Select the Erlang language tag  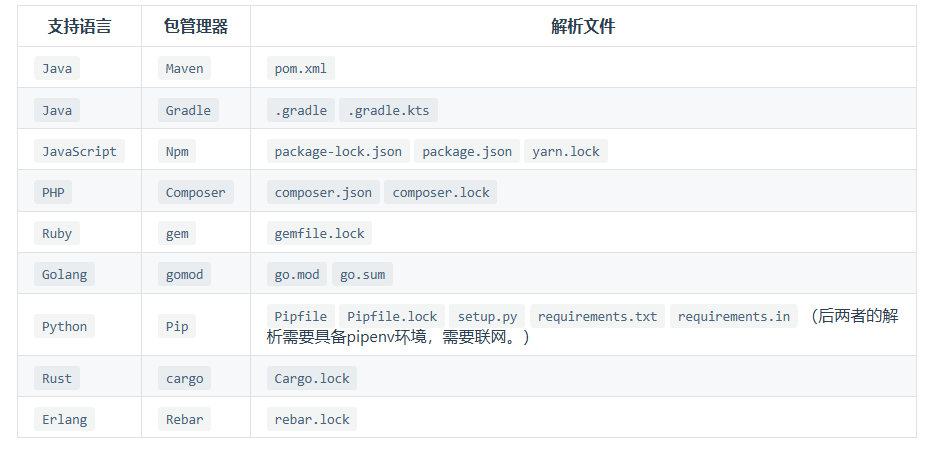(x=64, y=419)
